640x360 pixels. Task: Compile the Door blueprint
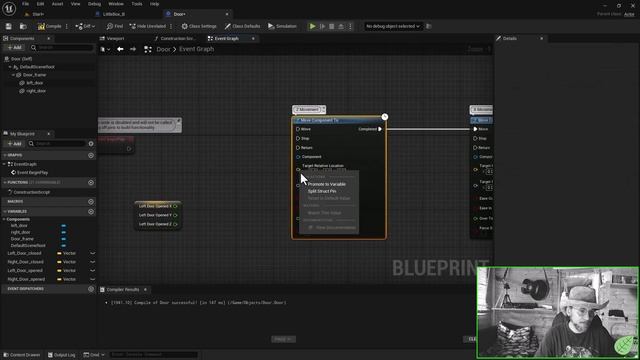(x=49, y=26)
